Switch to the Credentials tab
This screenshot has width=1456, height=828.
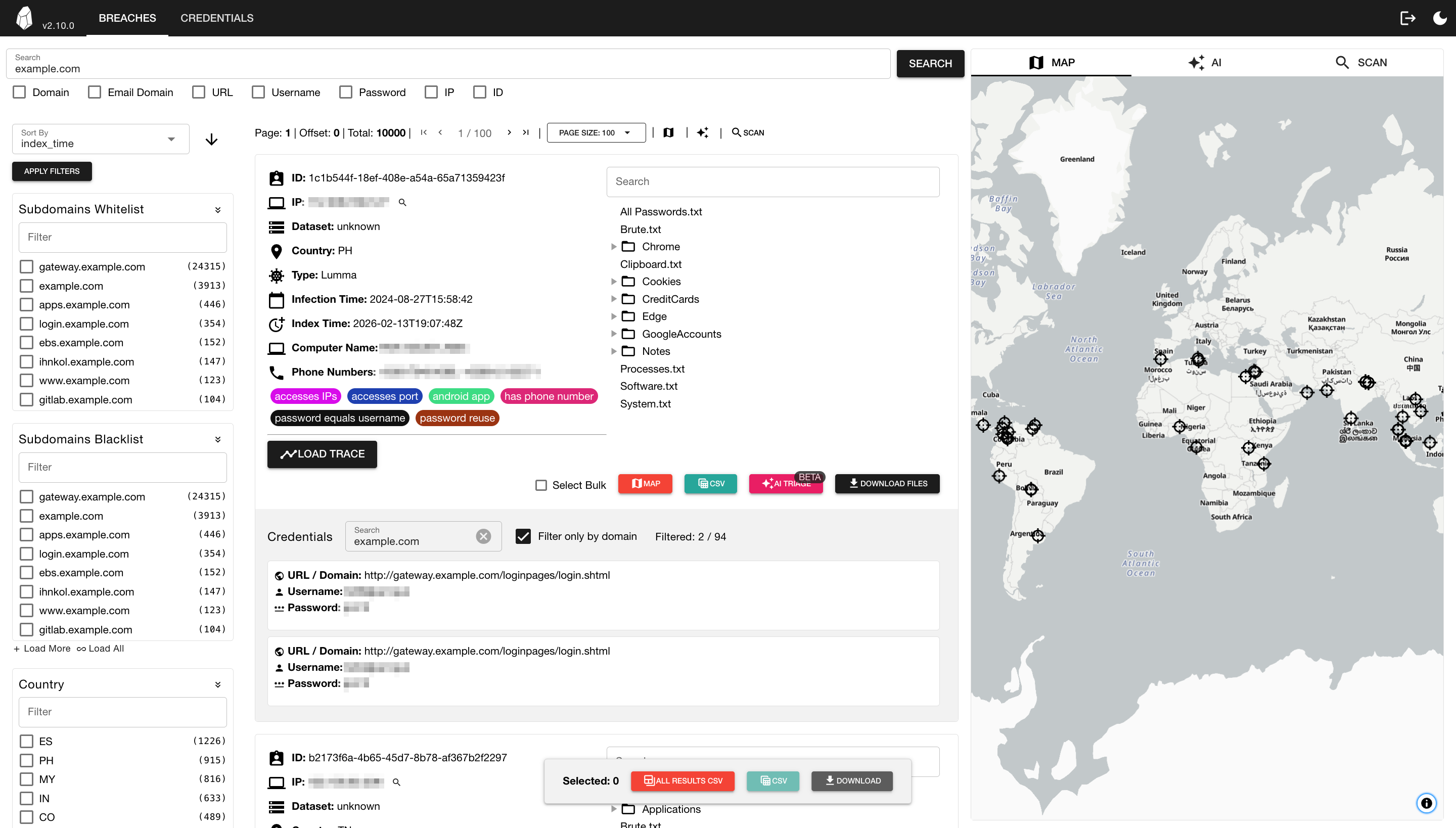[217, 18]
